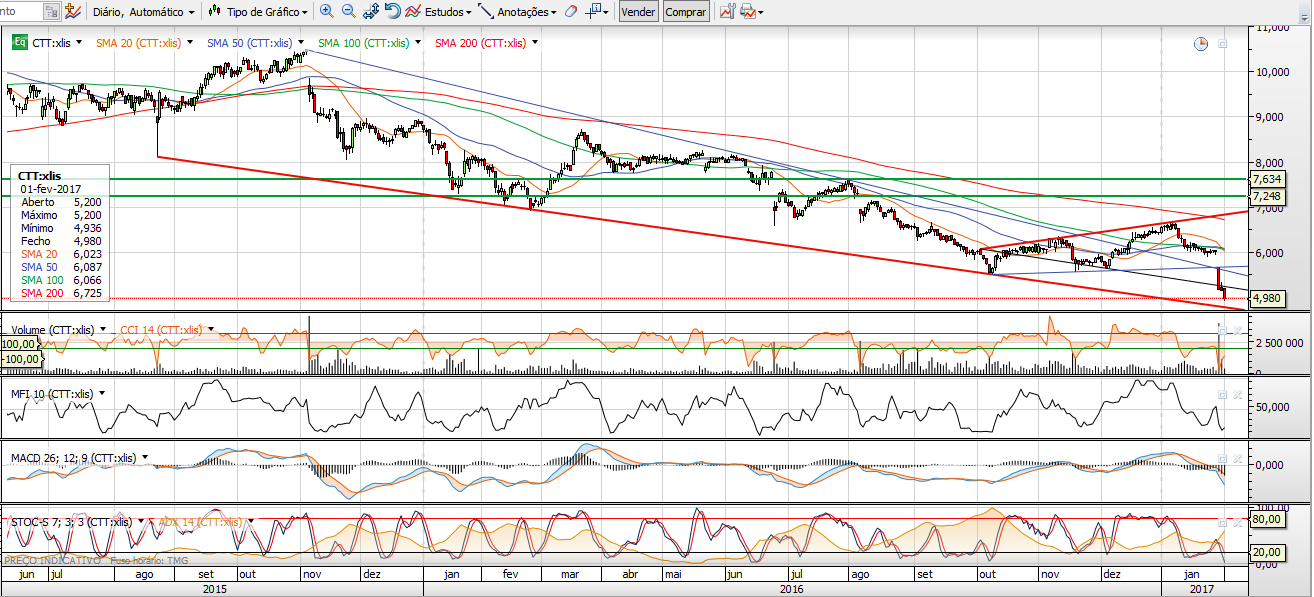The height and width of the screenshot is (597, 1314).
Task: Open the Estudos menu
Action: [442, 12]
